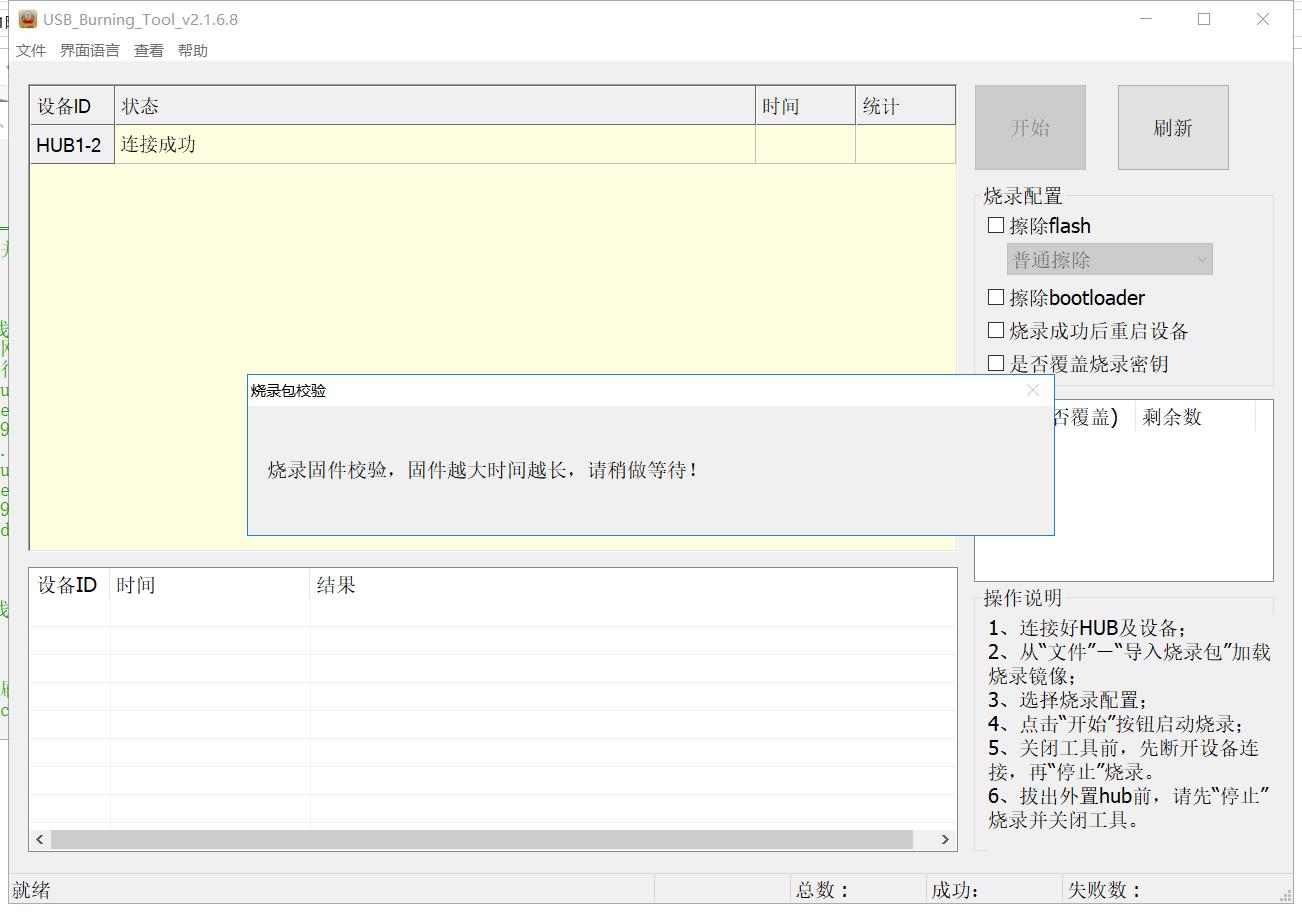The width and height of the screenshot is (1302, 912).
Task: Open the 文件 menu
Action: click(x=31, y=51)
